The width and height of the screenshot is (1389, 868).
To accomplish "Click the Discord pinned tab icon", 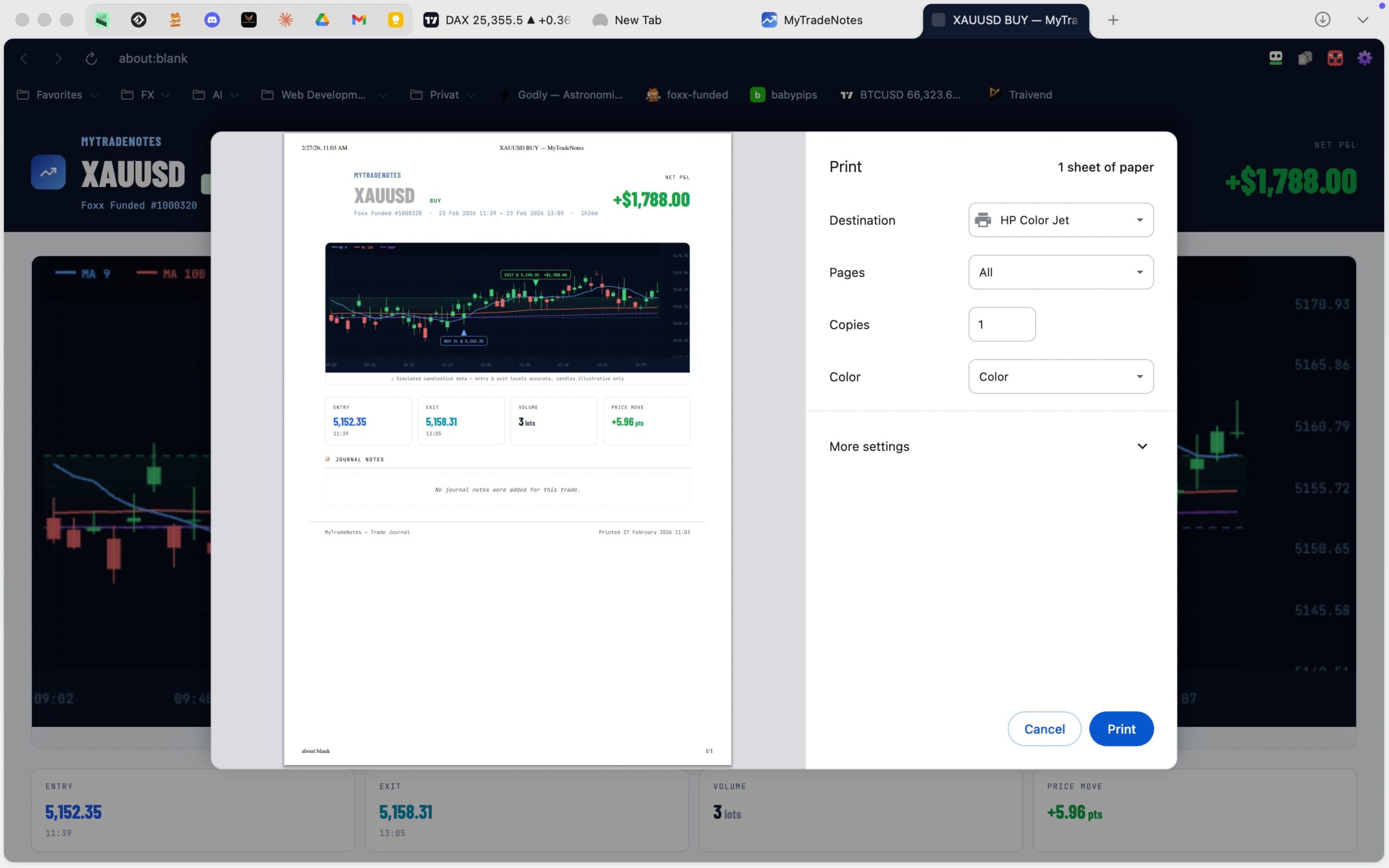I will [x=212, y=20].
